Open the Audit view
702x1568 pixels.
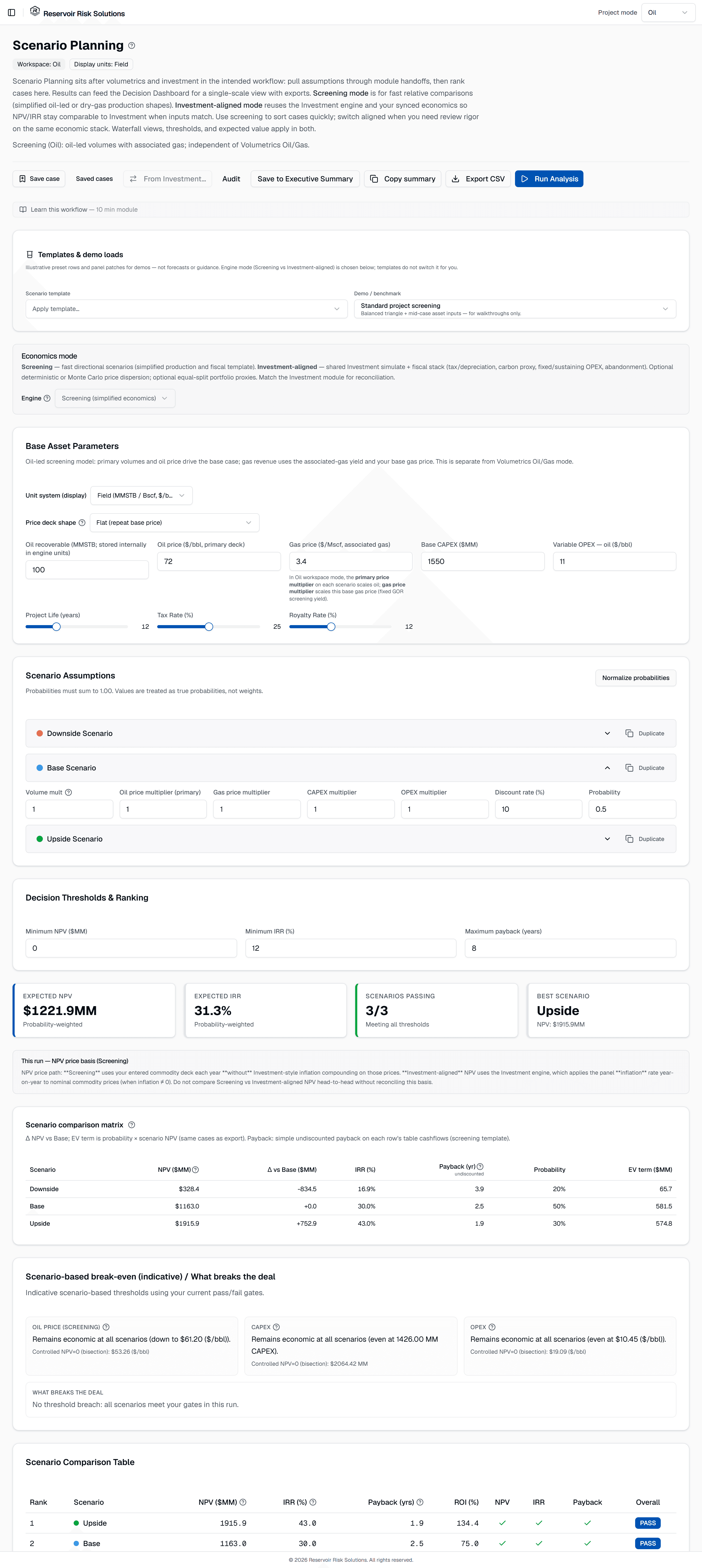pyautogui.click(x=231, y=179)
